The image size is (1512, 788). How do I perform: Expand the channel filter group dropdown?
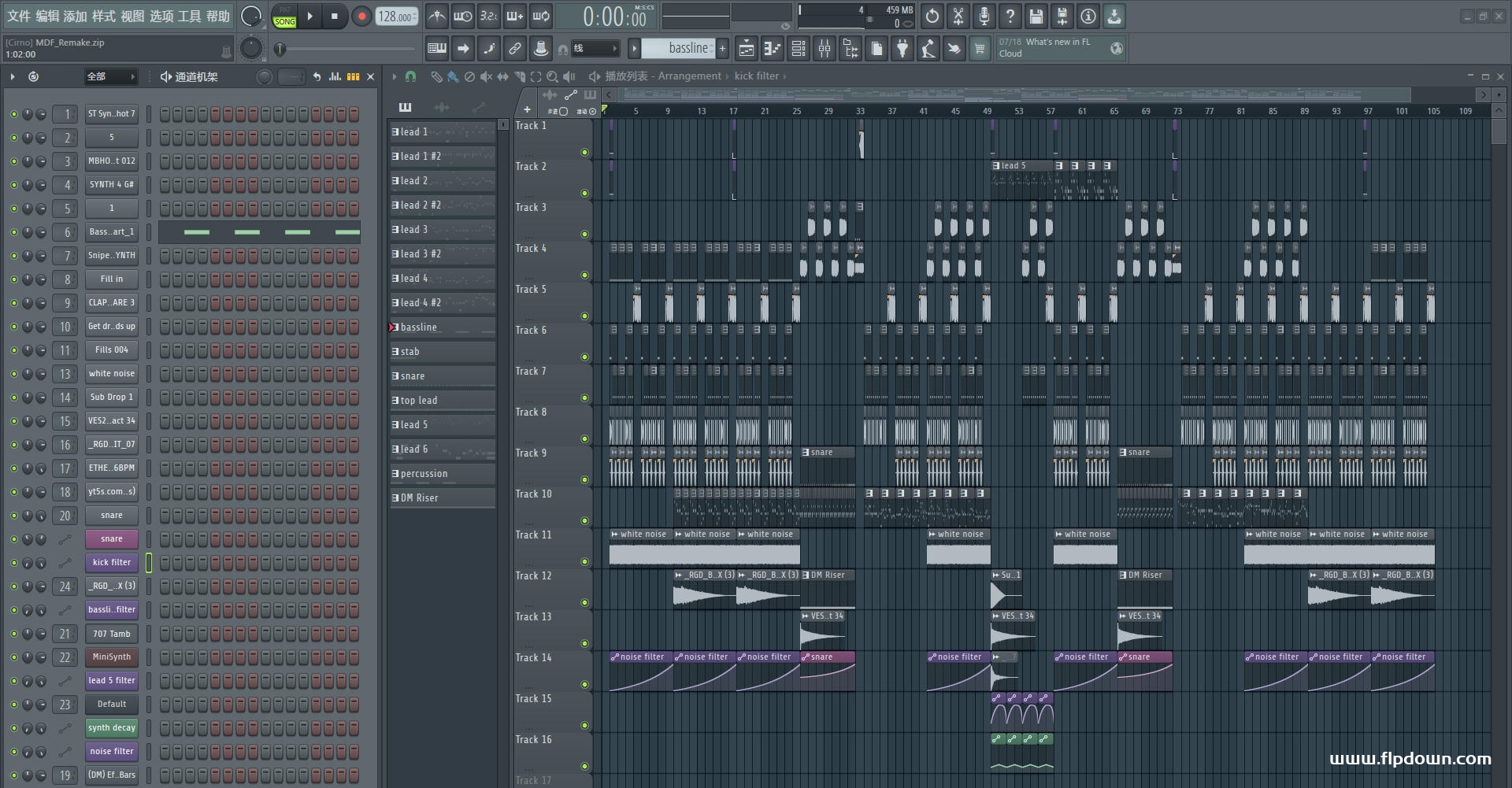[111, 76]
